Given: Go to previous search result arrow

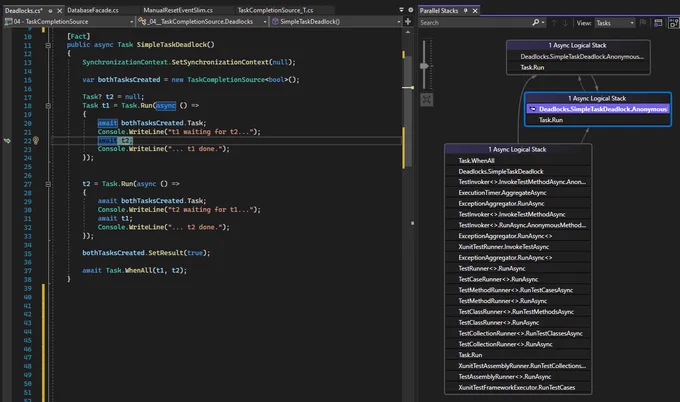Looking at the screenshot, I should (x=554, y=23).
